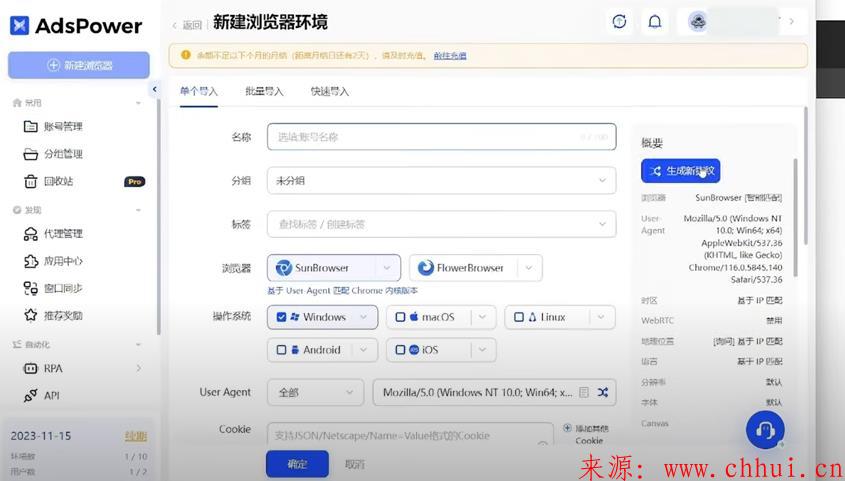845x481 pixels.
Task: Open 分组管理 in the sidebar
Action: pyautogui.click(x=53, y=154)
